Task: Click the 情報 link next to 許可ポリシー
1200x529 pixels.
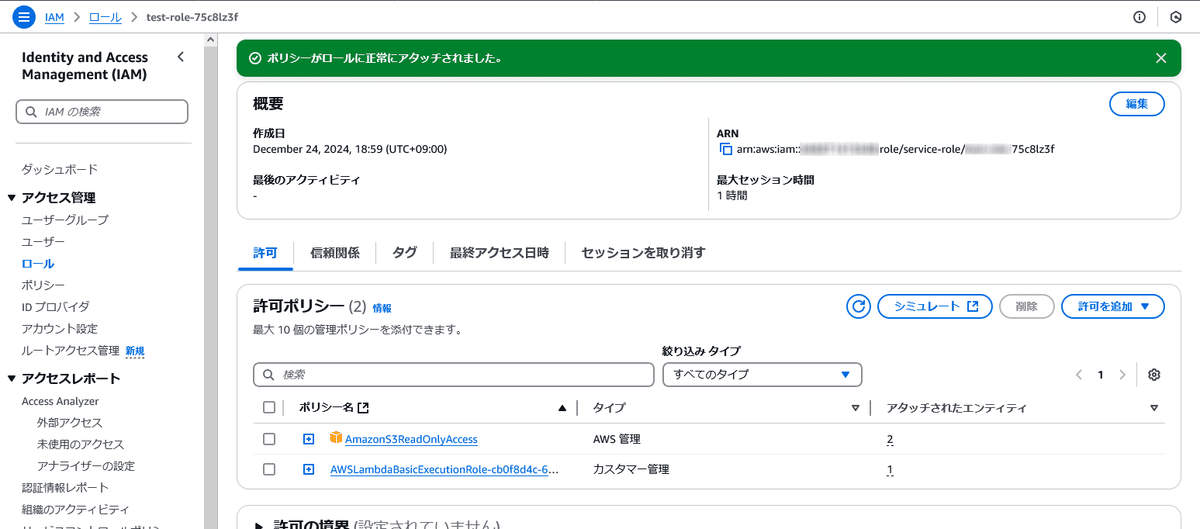Action: coord(382,308)
